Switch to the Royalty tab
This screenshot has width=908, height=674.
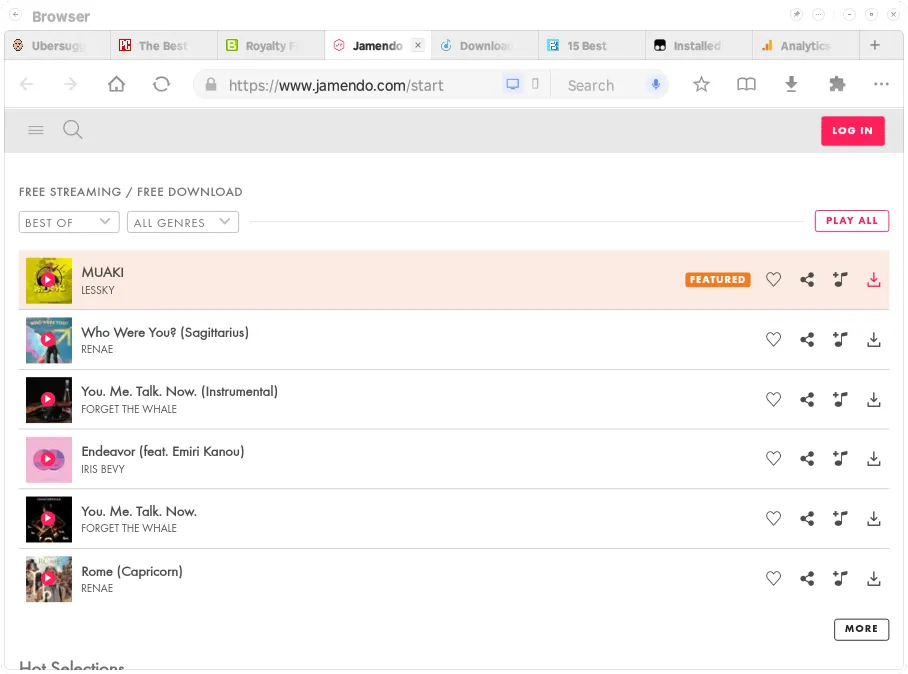270,45
